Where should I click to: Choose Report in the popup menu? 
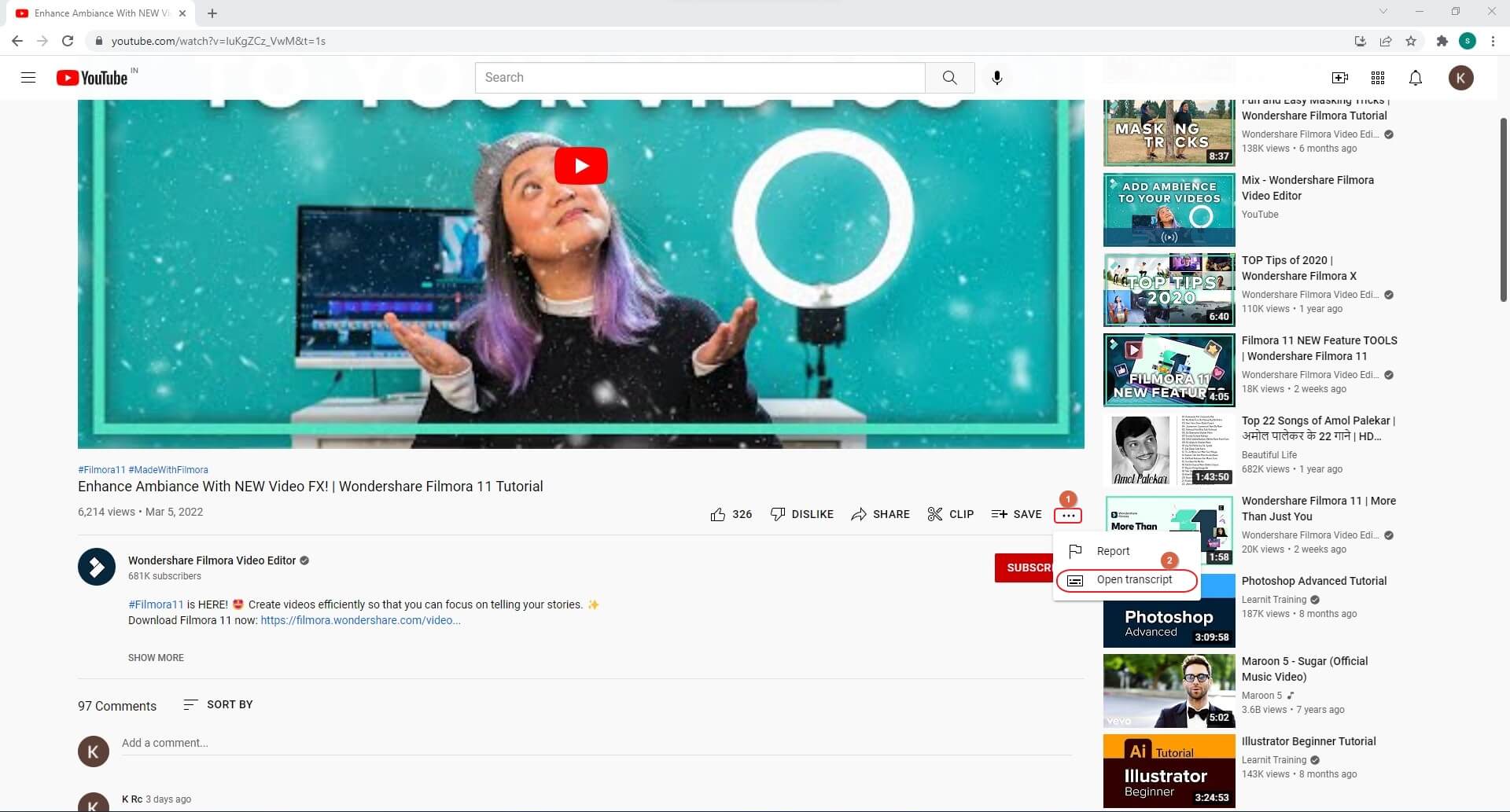[1112, 551]
